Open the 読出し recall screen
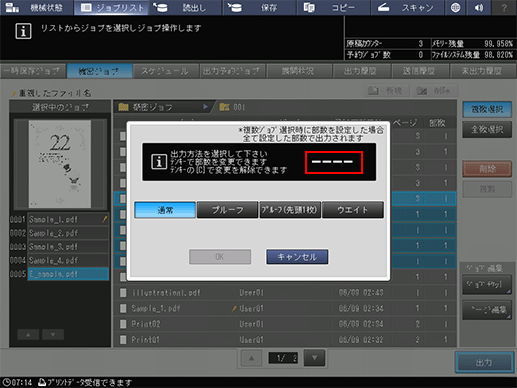Screen dimensions: 517x388 click(185, 7)
